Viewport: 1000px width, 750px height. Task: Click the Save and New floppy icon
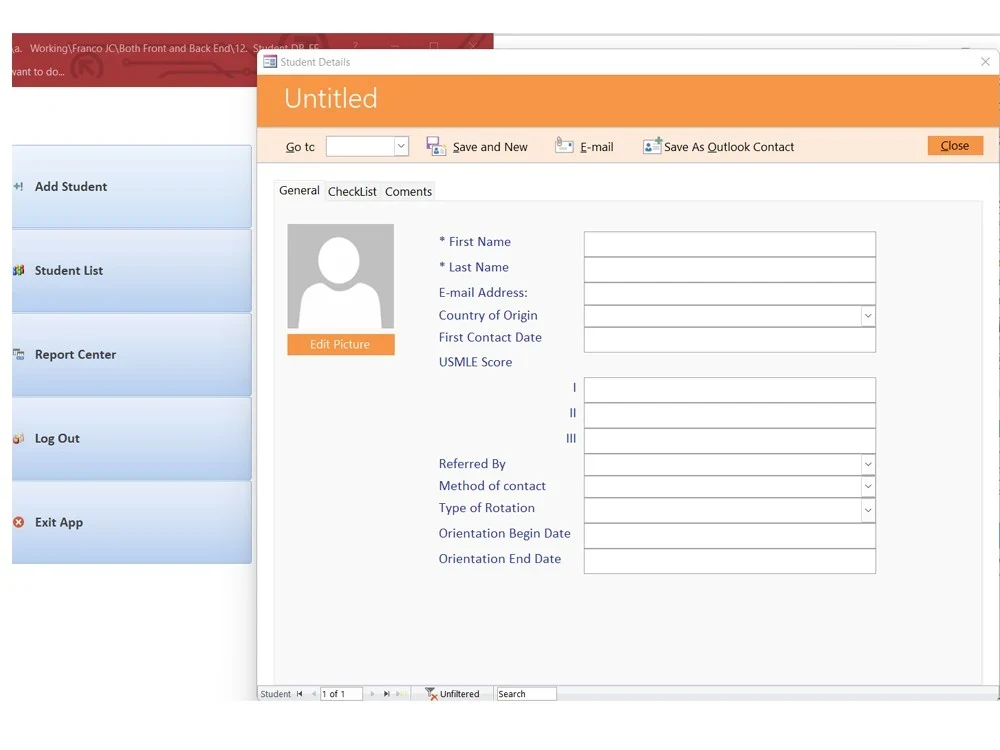(x=436, y=146)
